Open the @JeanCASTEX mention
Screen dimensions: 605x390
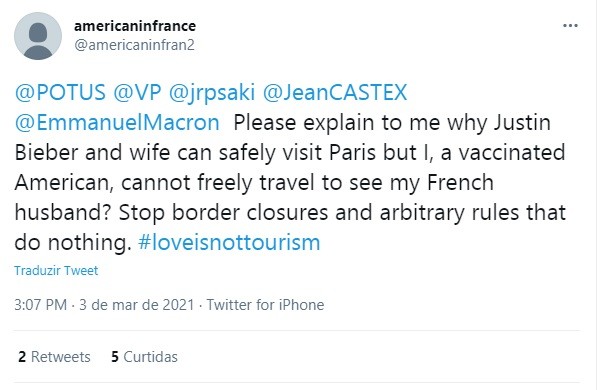335,93
